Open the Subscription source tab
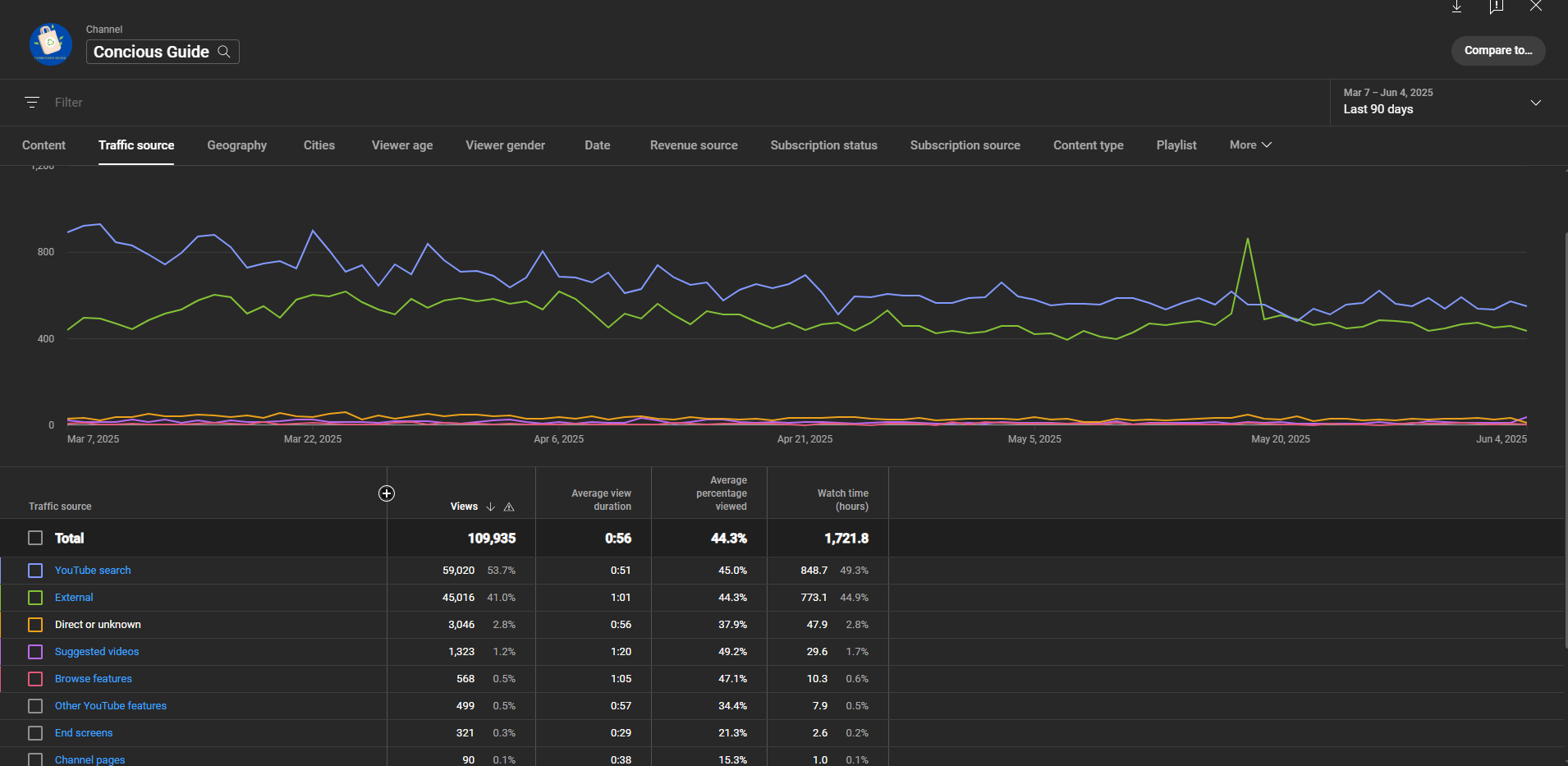The width and height of the screenshot is (1568, 766). tap(965, 145)
